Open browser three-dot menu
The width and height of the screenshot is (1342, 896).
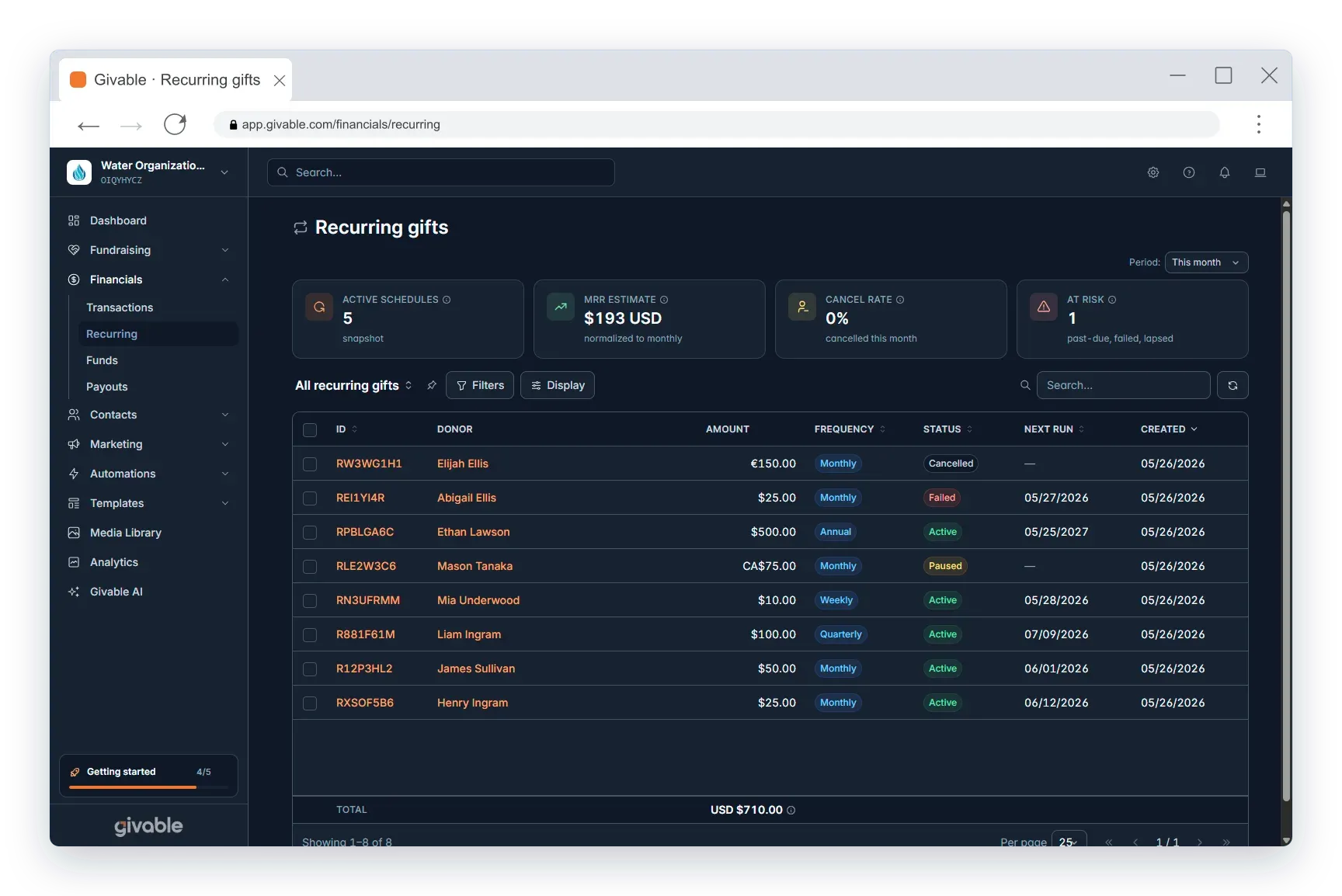1259,124
